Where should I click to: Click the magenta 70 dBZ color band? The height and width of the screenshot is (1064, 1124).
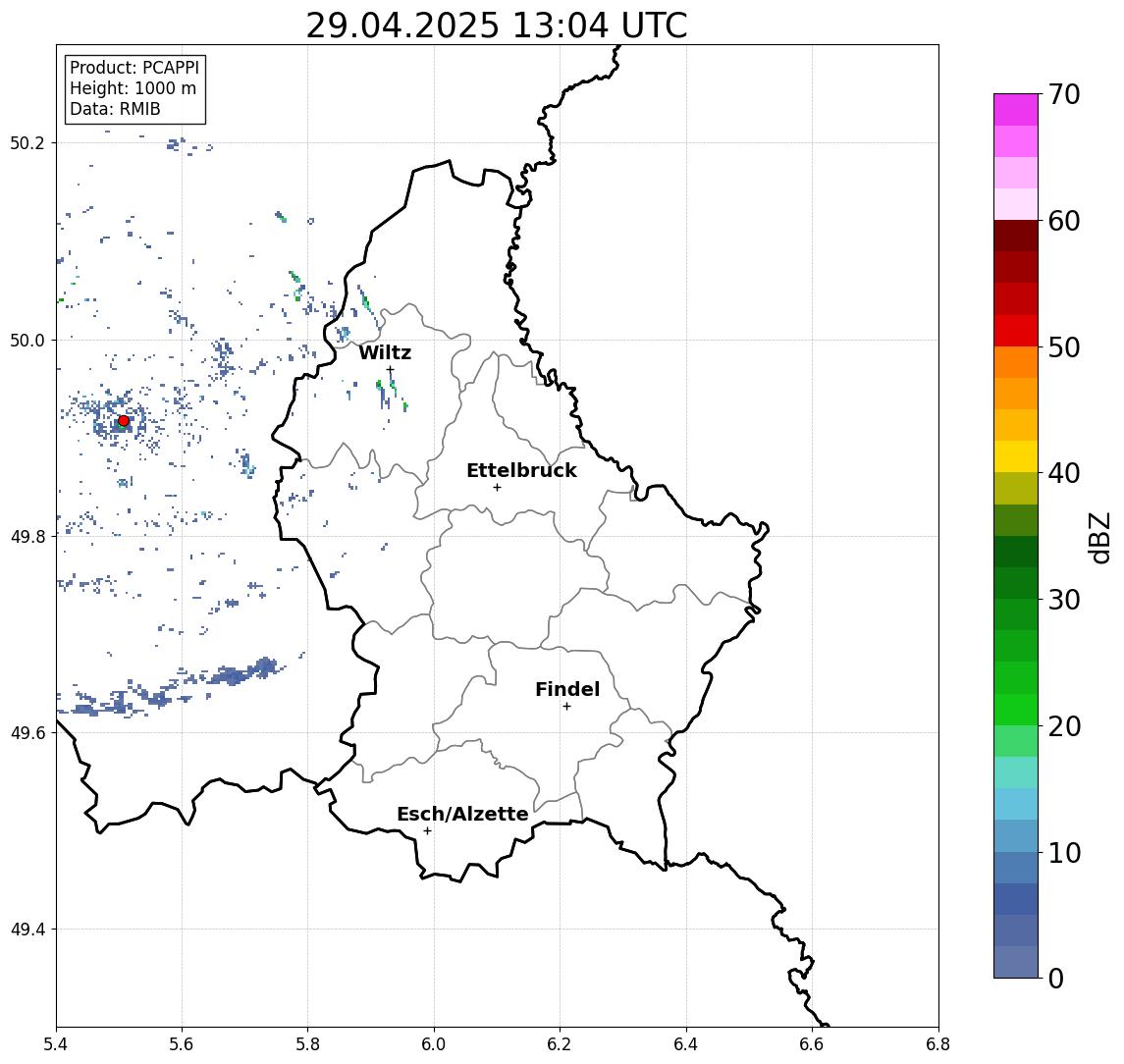(x=1016, y=110)
